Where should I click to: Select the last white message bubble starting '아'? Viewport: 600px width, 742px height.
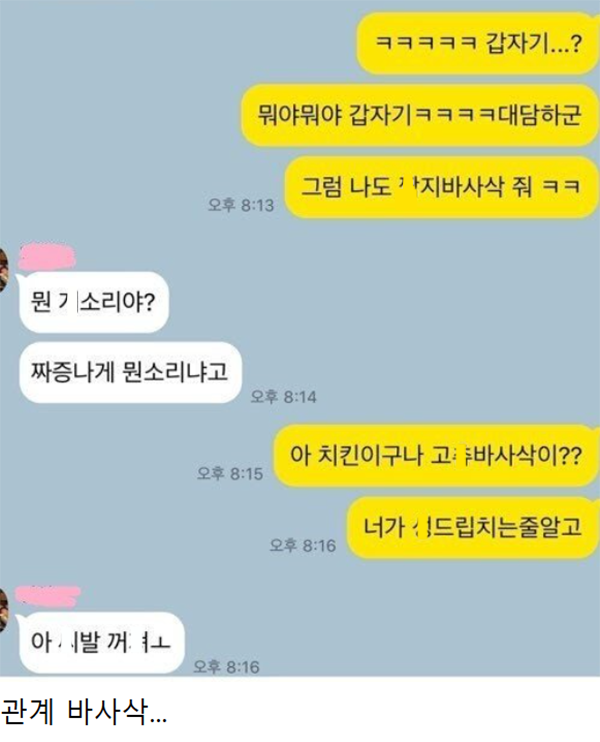coord(101,643)
